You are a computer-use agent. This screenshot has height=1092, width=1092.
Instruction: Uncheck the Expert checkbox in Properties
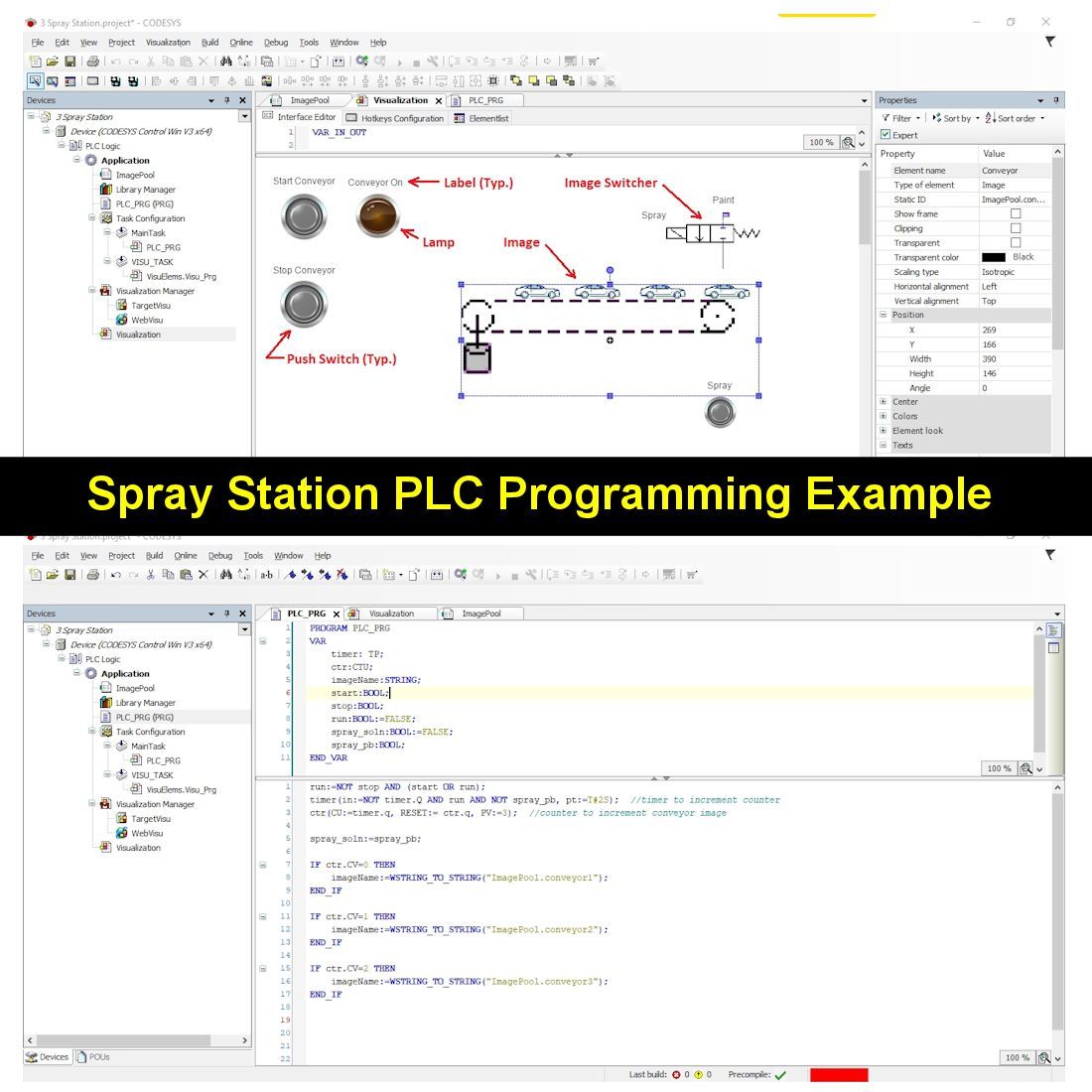tap(886, 134)
